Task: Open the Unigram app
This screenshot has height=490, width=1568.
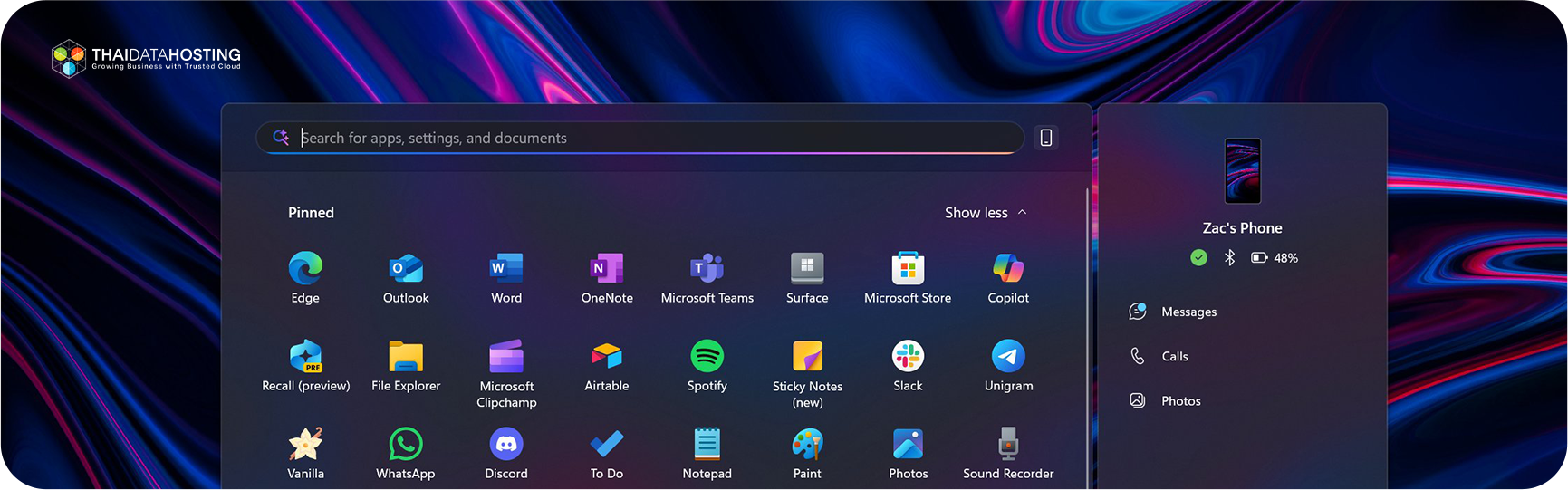Action: click(x=1008, y=366)
